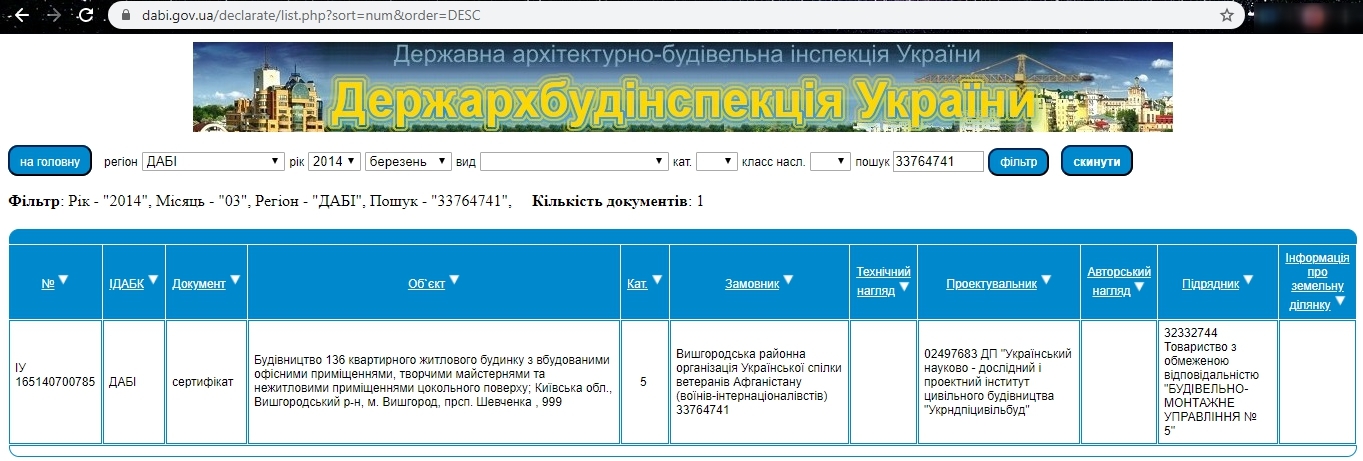Open the регіон dropdown showing ДАБІ
Image resolution: width=1363 pixels, height=461 pixels.
click(x=213, y=161)
